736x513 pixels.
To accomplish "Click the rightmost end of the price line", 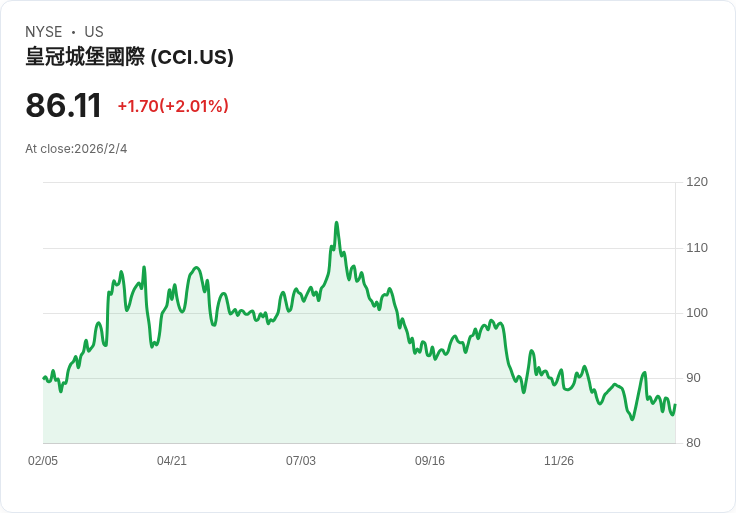I will pos(675,405).
